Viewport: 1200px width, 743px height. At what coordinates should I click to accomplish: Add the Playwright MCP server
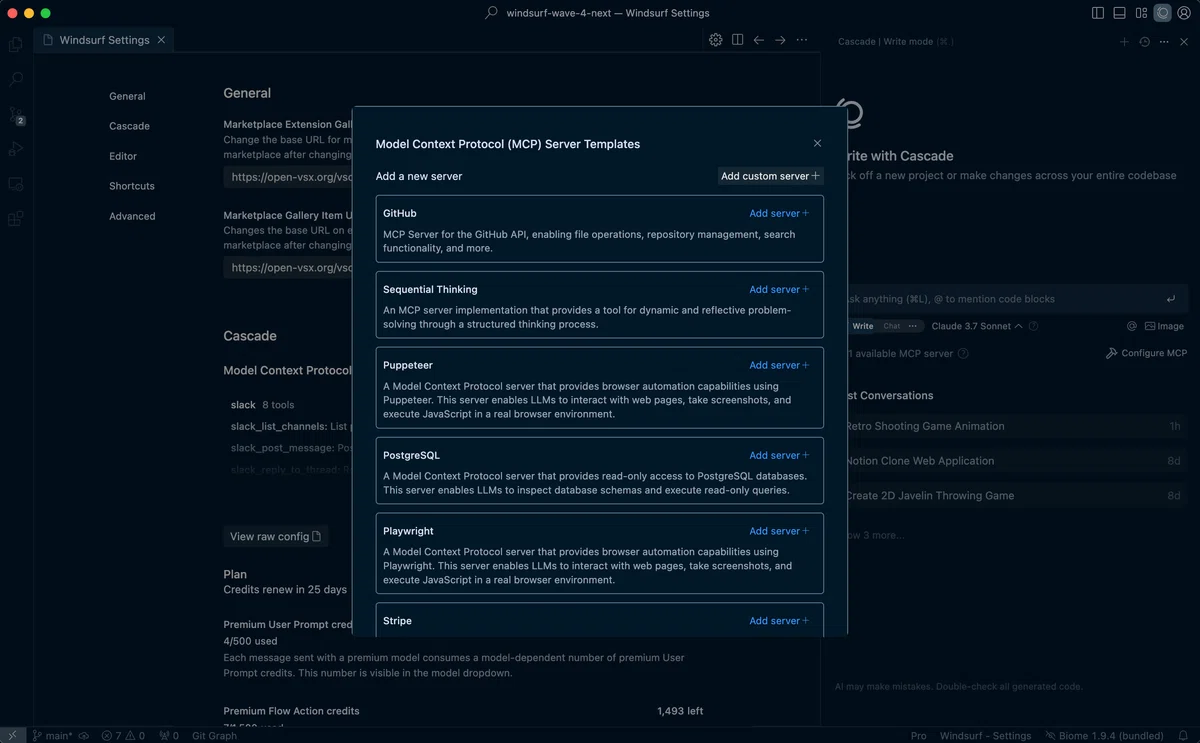click(779, 531)
